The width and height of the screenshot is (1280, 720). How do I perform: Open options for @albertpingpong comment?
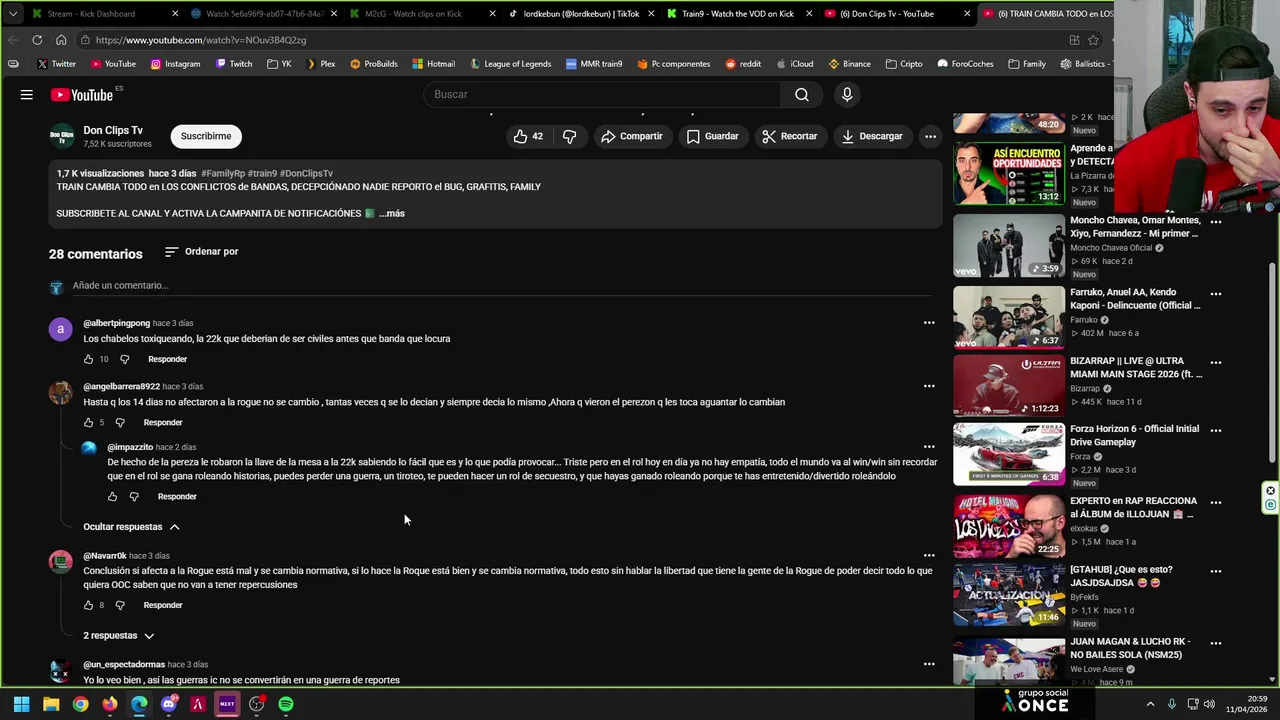[x=929, y=323]
